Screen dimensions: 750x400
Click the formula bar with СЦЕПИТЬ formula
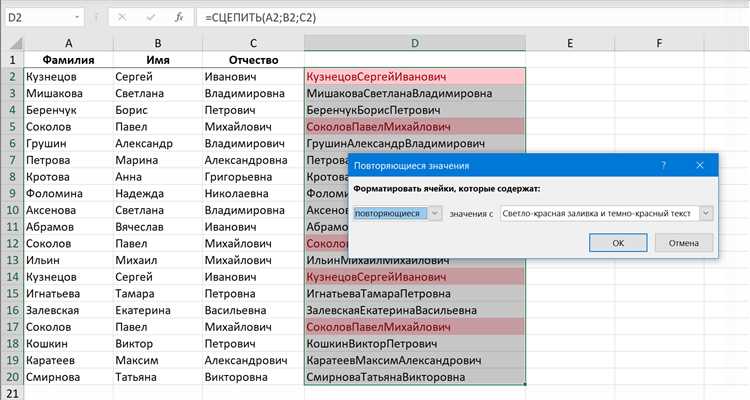coord(471,18)
